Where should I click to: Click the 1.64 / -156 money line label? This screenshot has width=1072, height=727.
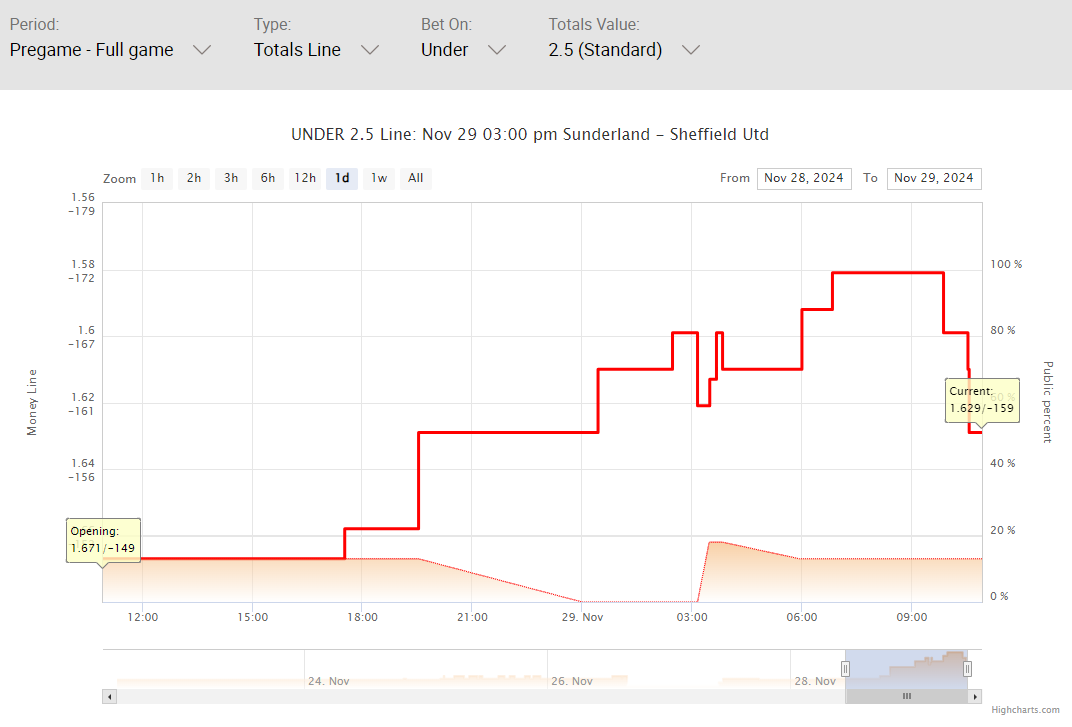pyautogui.click(x=82, y=471)
